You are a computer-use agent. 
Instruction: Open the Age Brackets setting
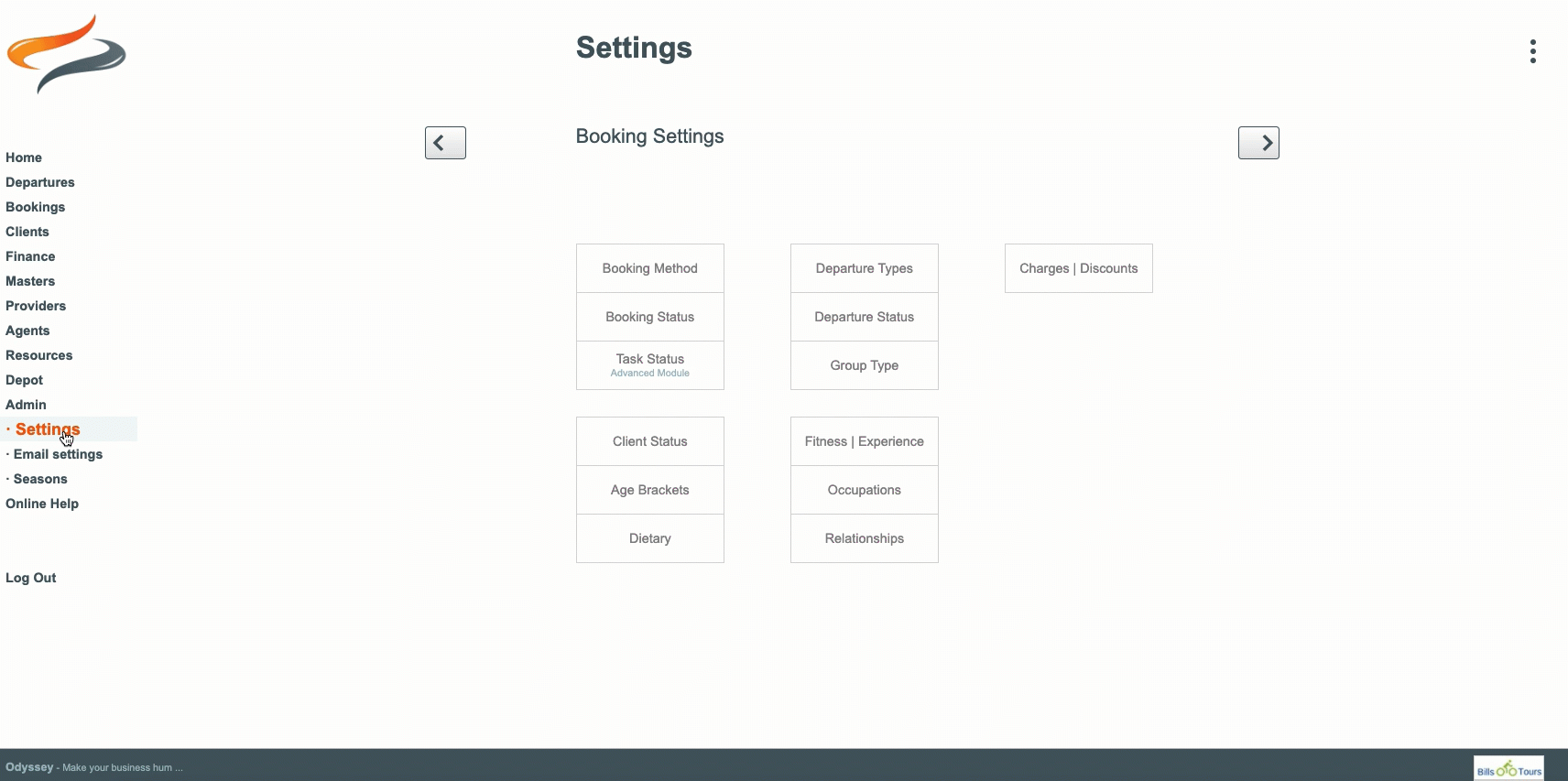(x=650, y=490)
